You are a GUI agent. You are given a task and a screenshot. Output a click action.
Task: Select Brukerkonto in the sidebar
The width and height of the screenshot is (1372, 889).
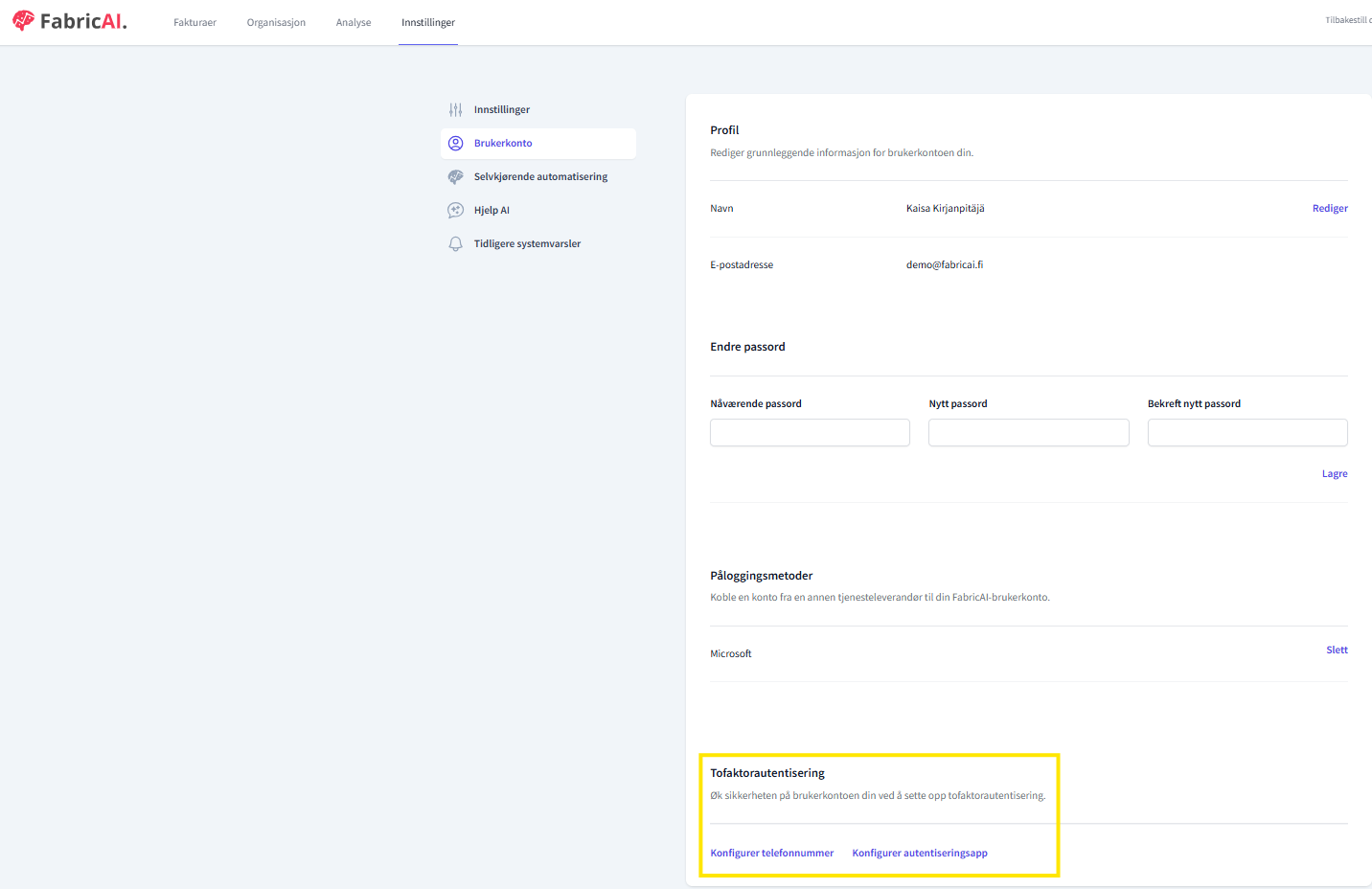point(538,144)
